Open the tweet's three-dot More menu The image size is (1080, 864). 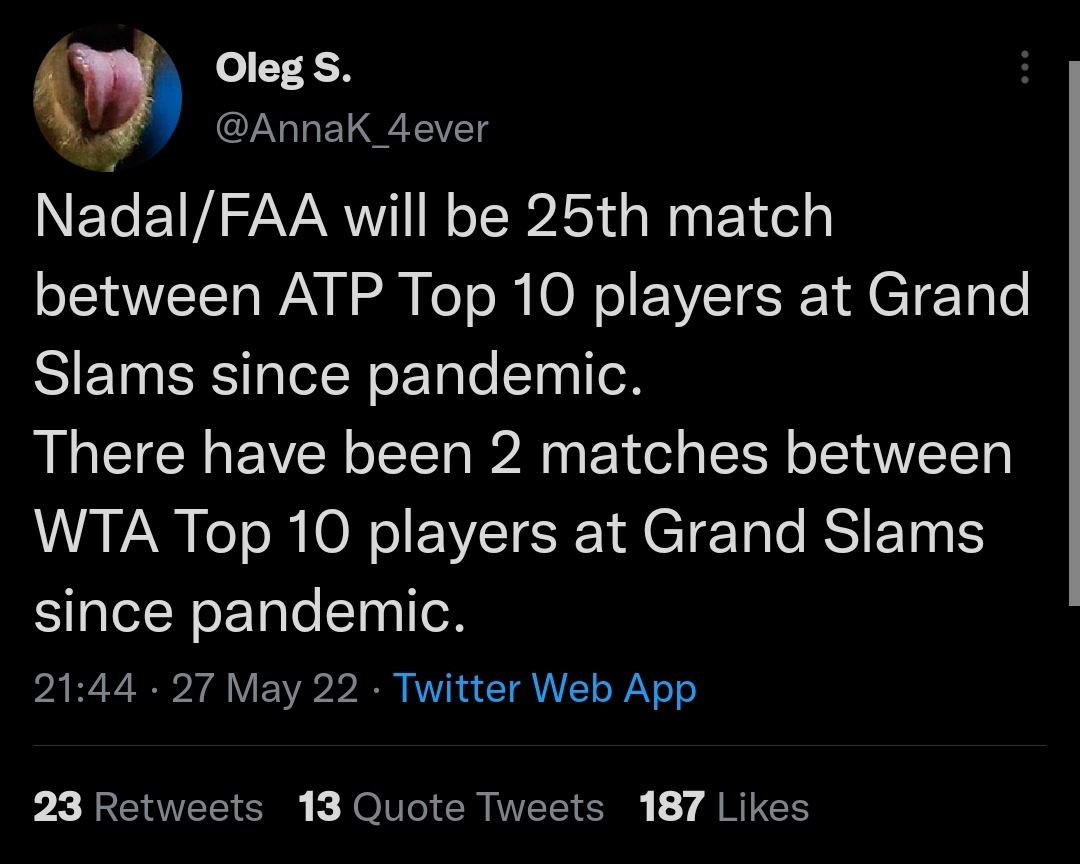[1025, 67]
